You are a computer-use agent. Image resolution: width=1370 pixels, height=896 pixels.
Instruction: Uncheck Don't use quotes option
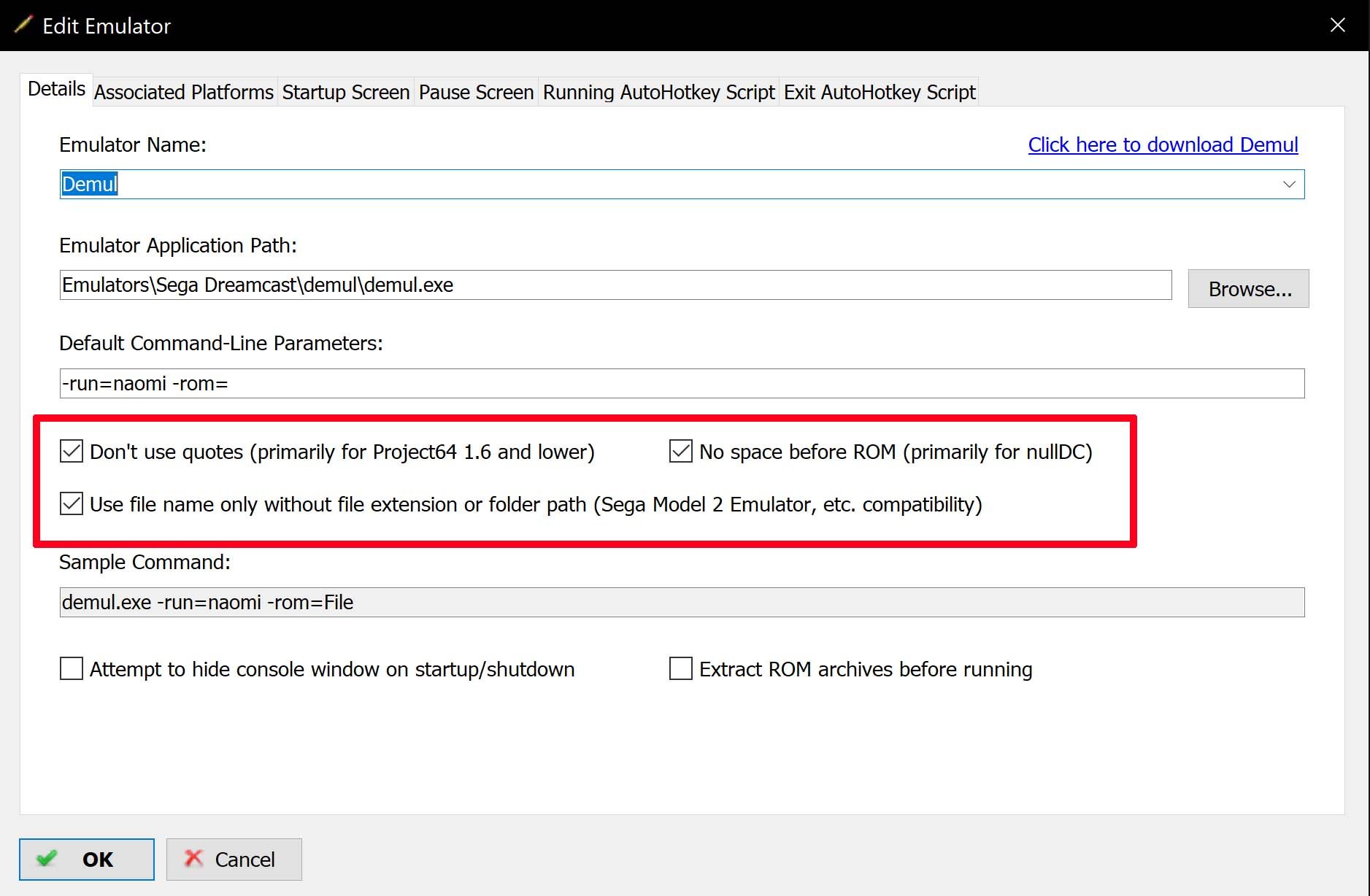tap(72, 452)
